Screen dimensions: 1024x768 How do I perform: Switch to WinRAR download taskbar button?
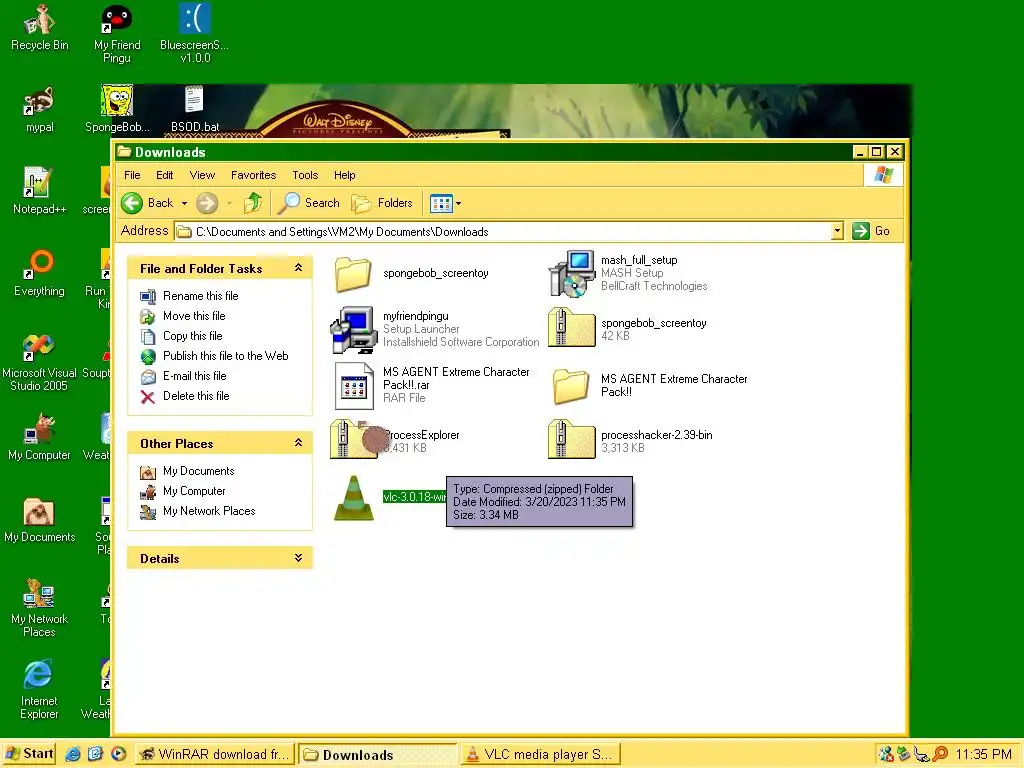(215, 754)
